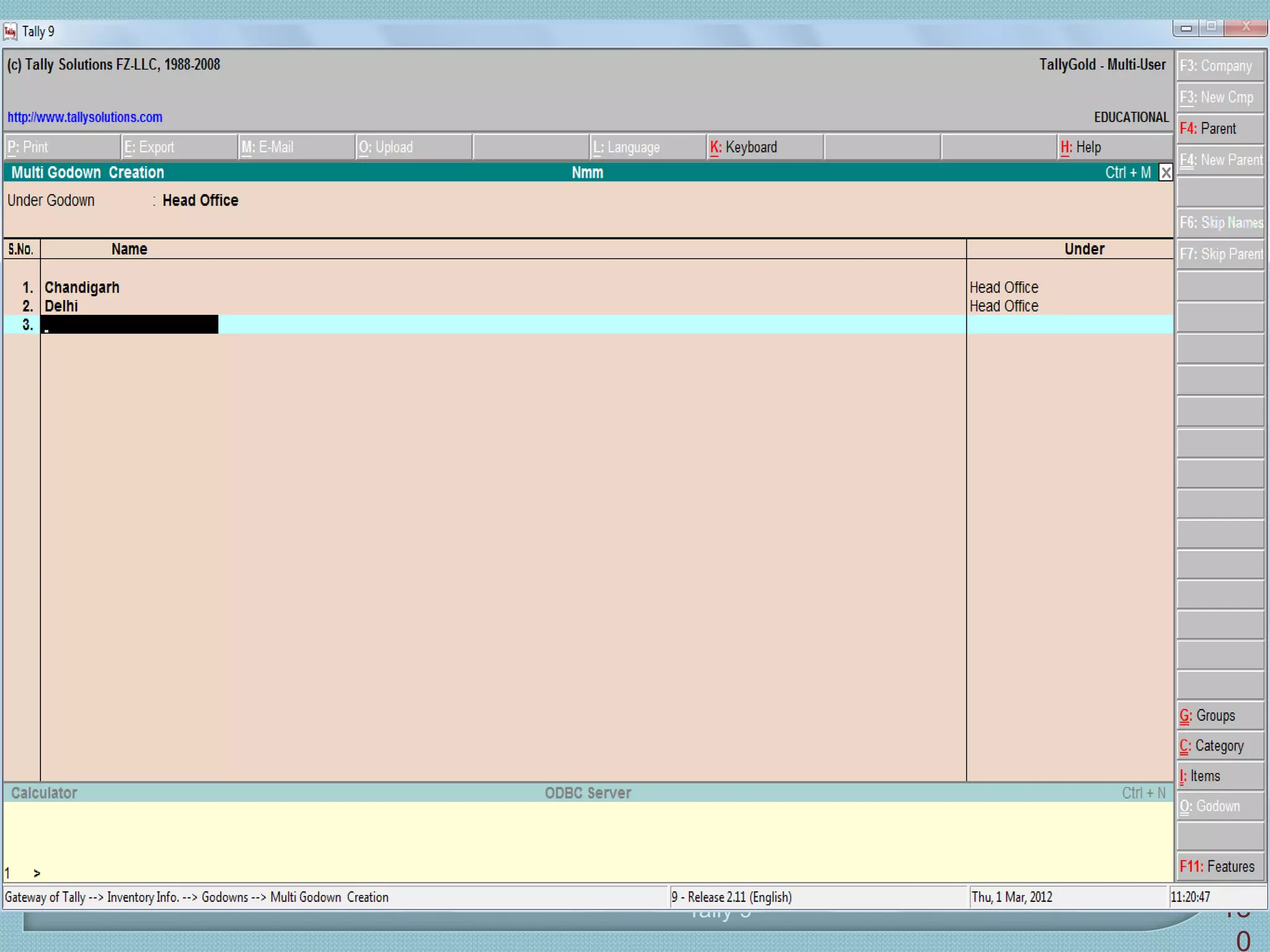The height and width of the screenshot is (952, 1270).
Task: Click the Tally 9 title bar icon
Action: [11, 31]
